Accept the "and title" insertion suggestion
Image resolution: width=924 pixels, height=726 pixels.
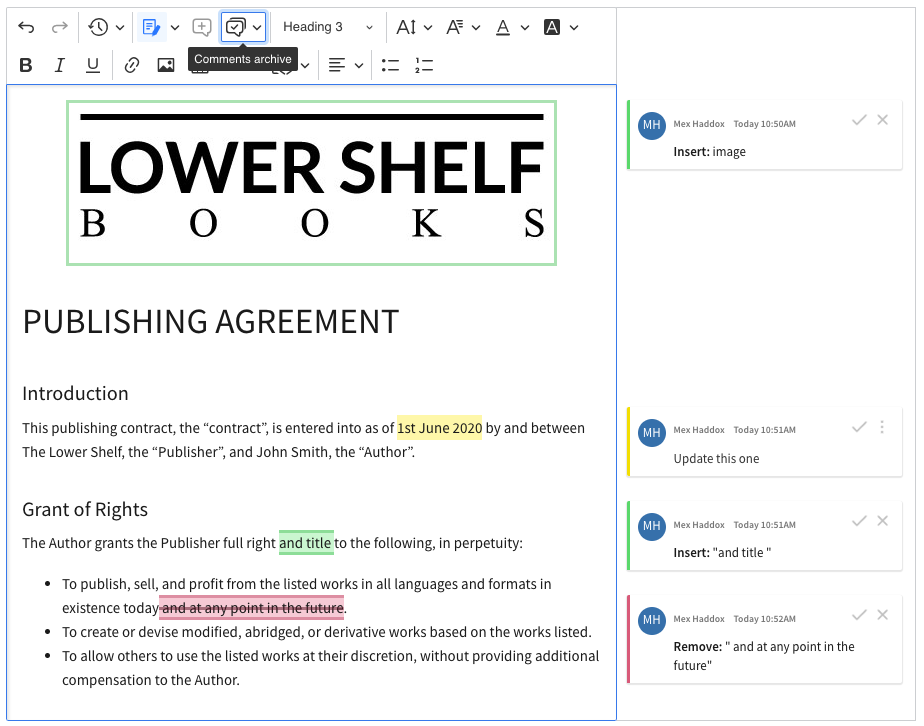859,521
